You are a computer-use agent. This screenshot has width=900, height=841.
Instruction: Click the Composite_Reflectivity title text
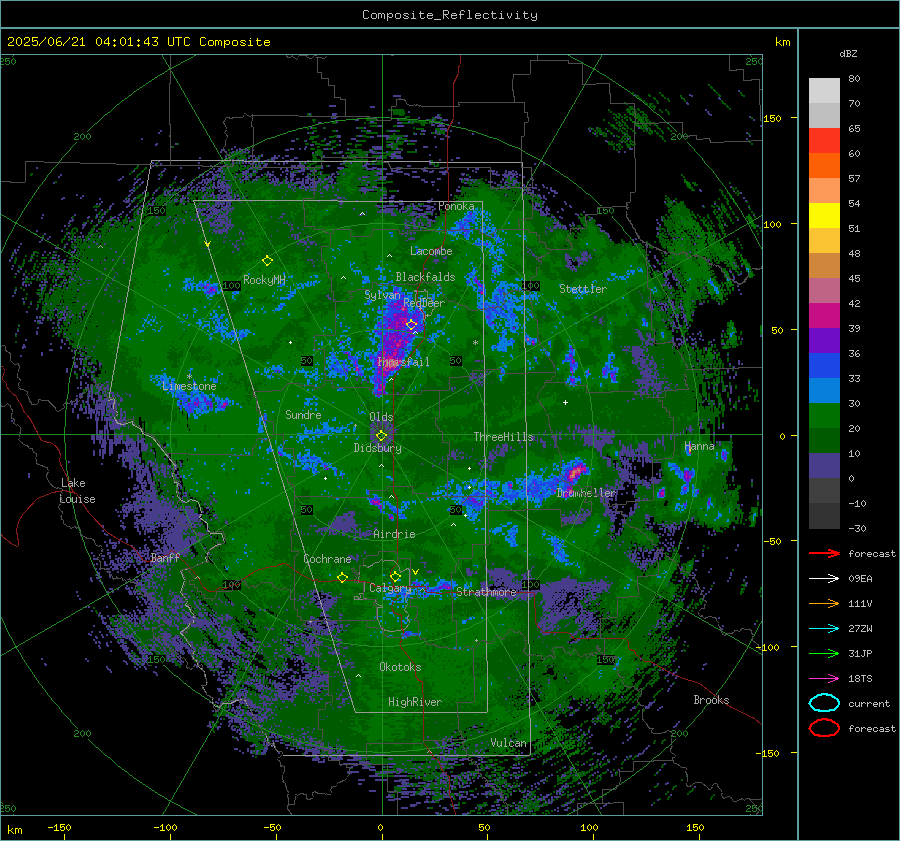click(x=450, y=15)
